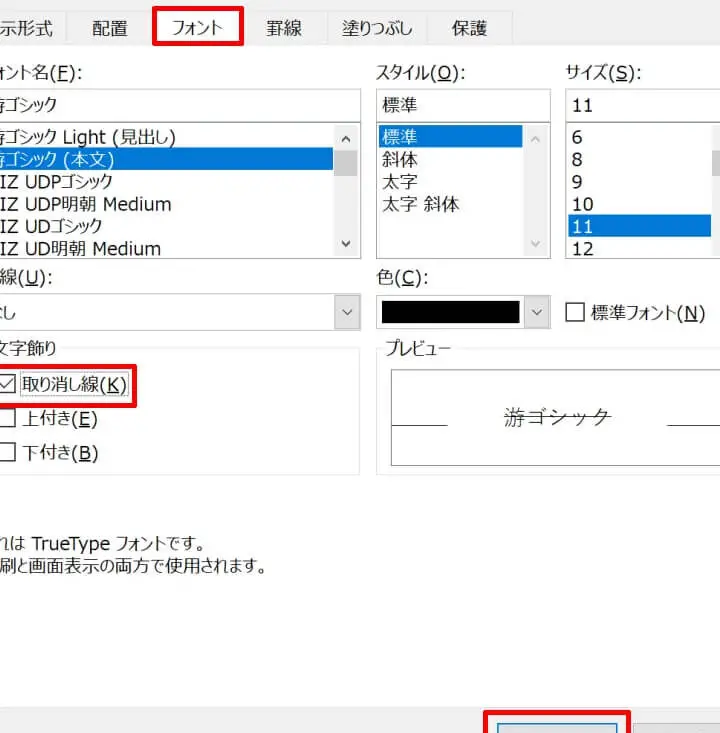The image size is (720, 733).
Task: Select 標準 style in list
Action: click(450, 137)
